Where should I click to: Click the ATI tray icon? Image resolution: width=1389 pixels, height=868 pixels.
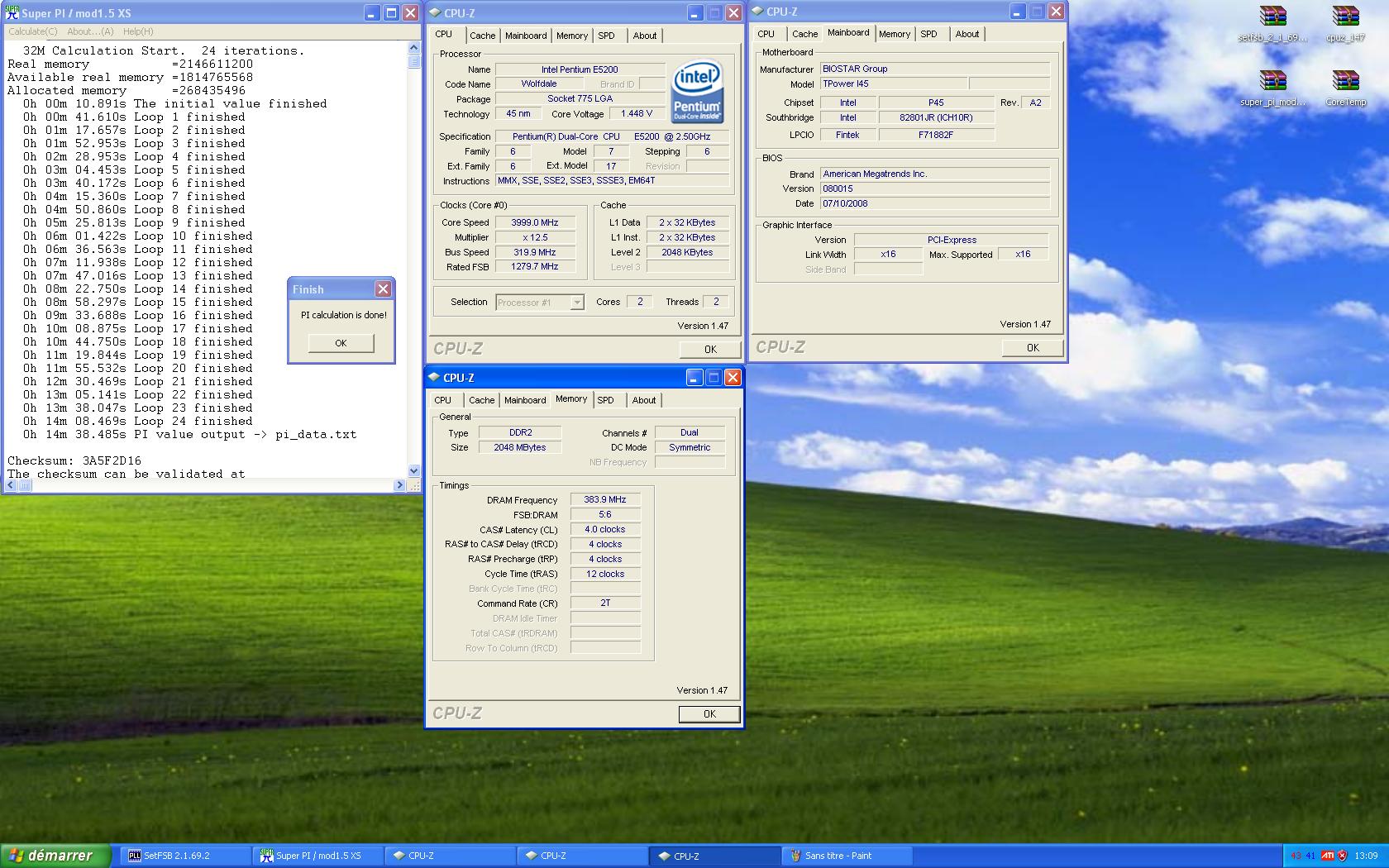(1327, 856)
